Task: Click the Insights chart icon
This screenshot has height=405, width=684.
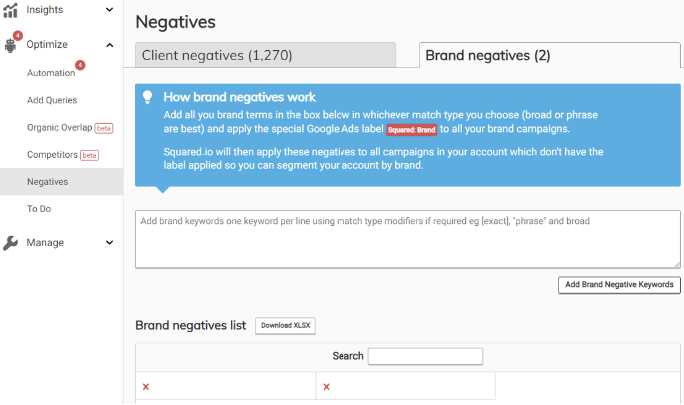Action: click(x=11, y=10)
